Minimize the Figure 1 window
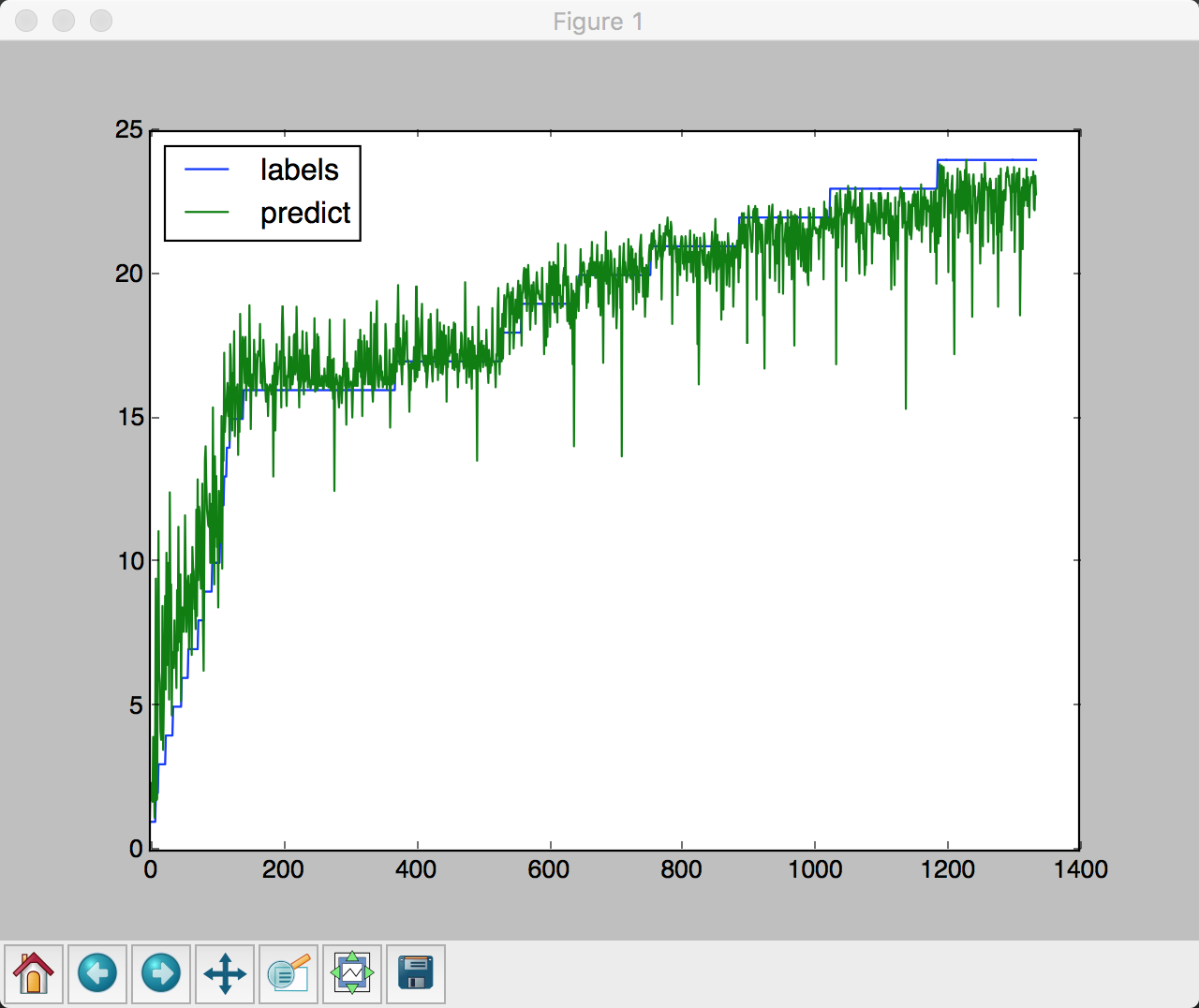The image size is (1199, 1008). click(x=64, y=21)
